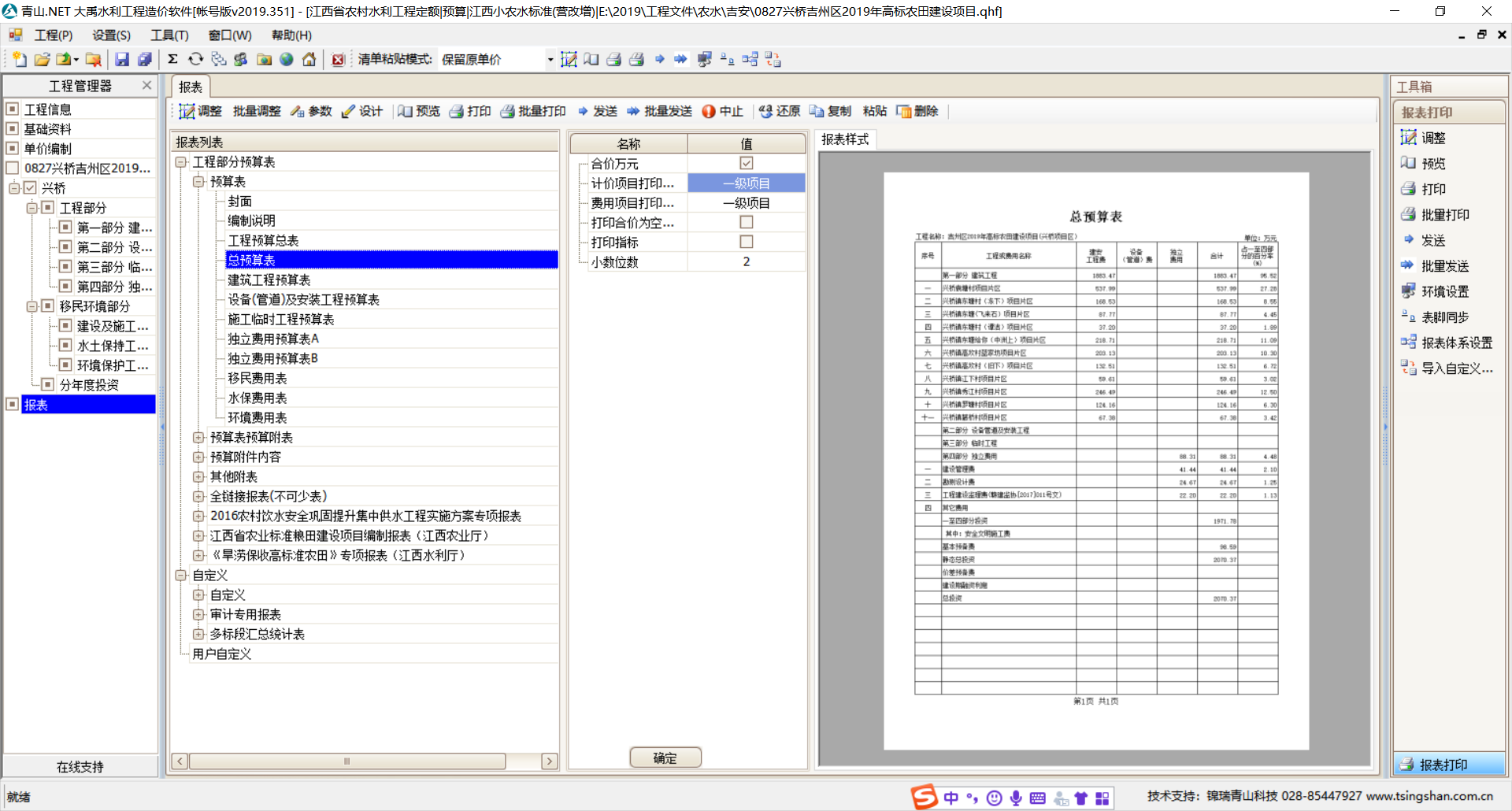The height and width of the screenshot is (811, 1512).
Task: Click the globe icon in main toolbar
Action: [x=287, y=59]
